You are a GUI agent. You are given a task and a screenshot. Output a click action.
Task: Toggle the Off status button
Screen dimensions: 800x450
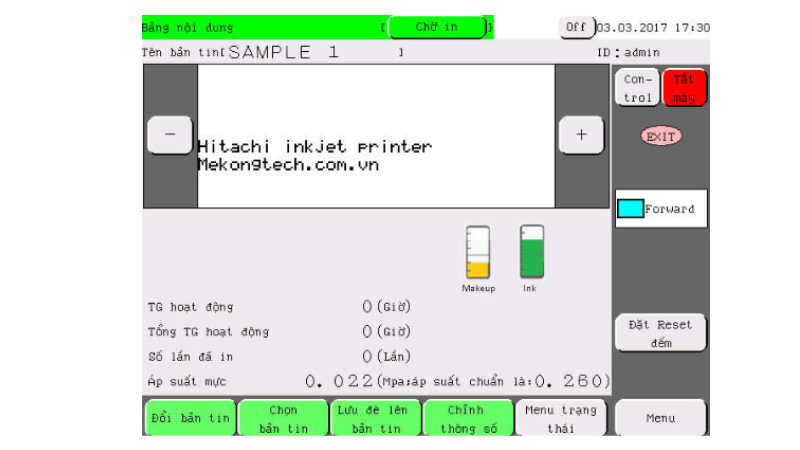577,27
